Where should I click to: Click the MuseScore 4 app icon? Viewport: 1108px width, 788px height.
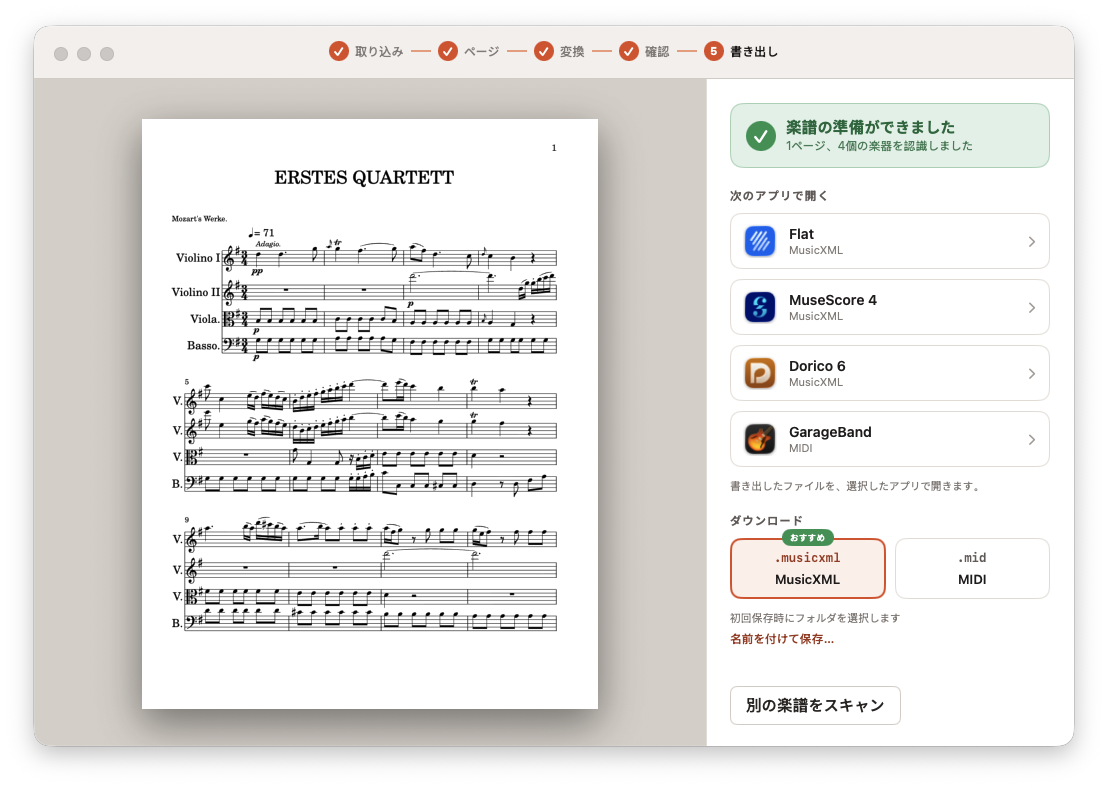point(760,307)
